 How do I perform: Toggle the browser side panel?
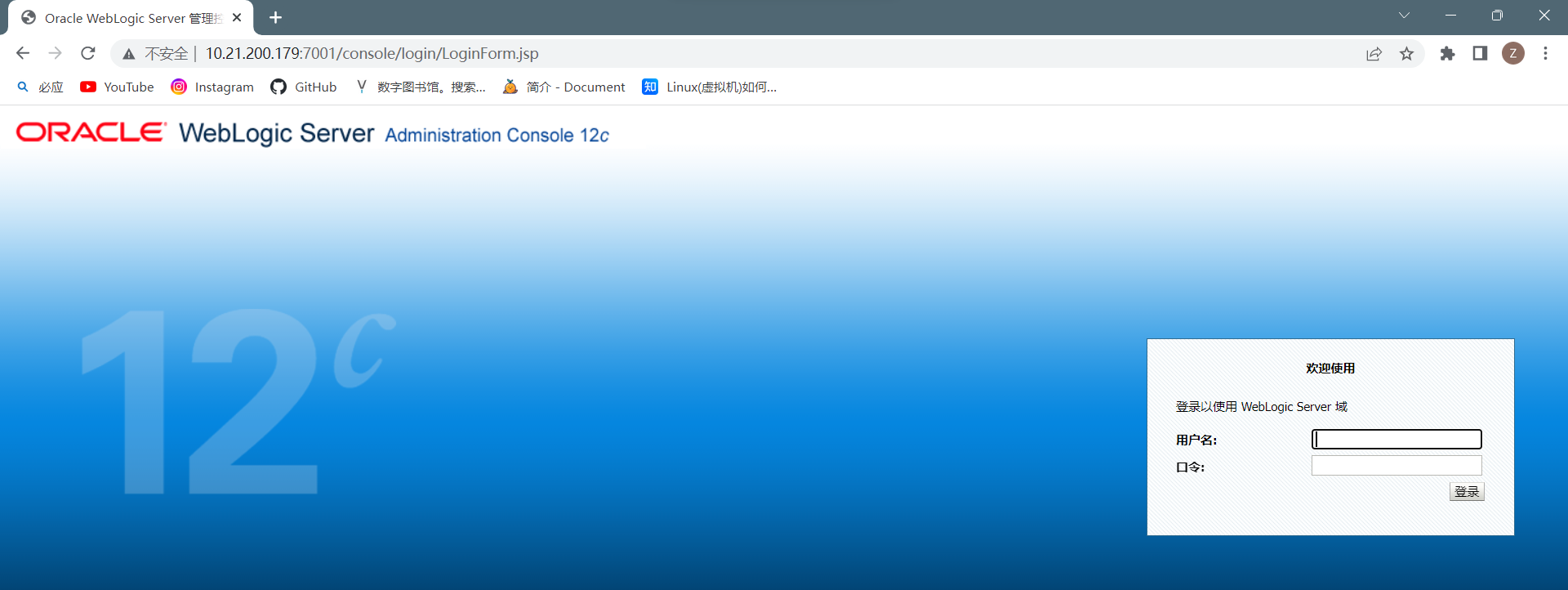tap(1480, 54)
